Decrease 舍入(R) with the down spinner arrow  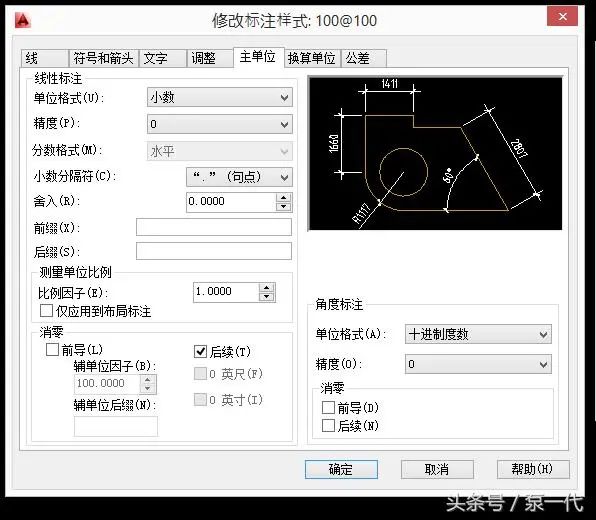pyautogui.click(x=284, y=206)
